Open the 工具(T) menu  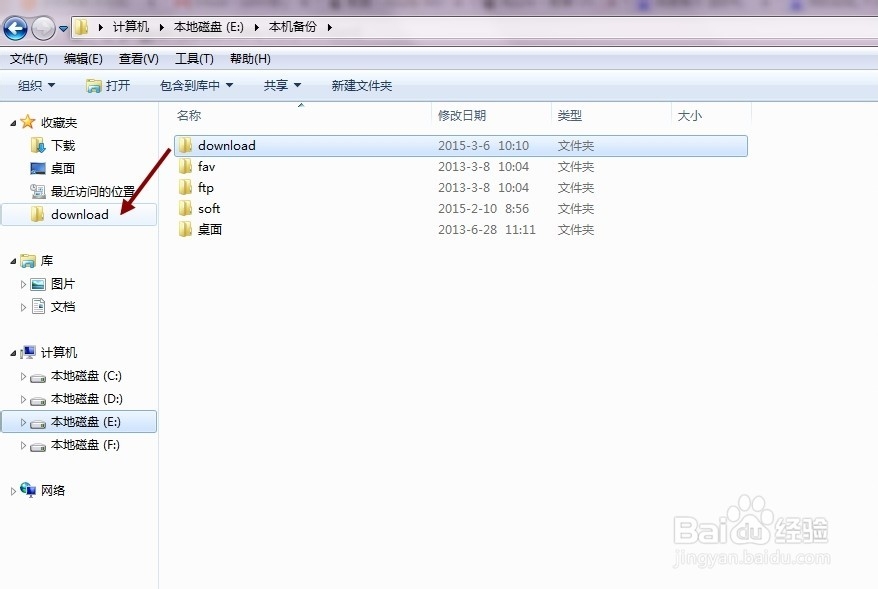coord(194,59)
